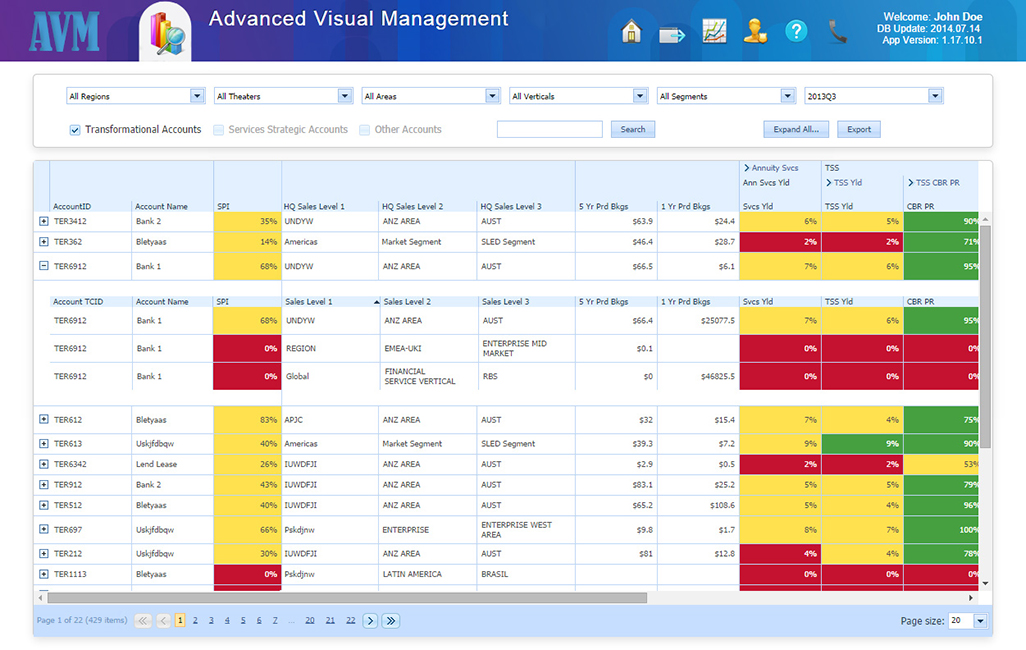Open the user profile icon

click(755, 32)
